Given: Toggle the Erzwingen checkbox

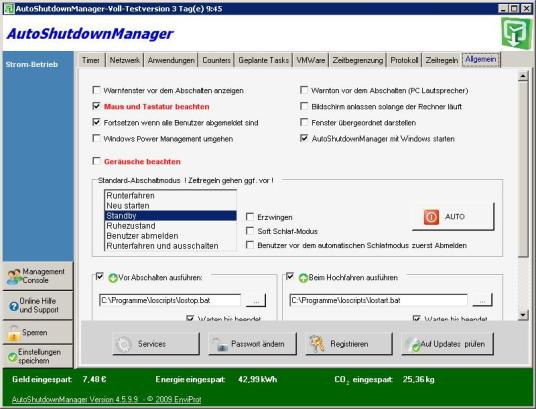Looking at the screenshot, I should [250, 217].
